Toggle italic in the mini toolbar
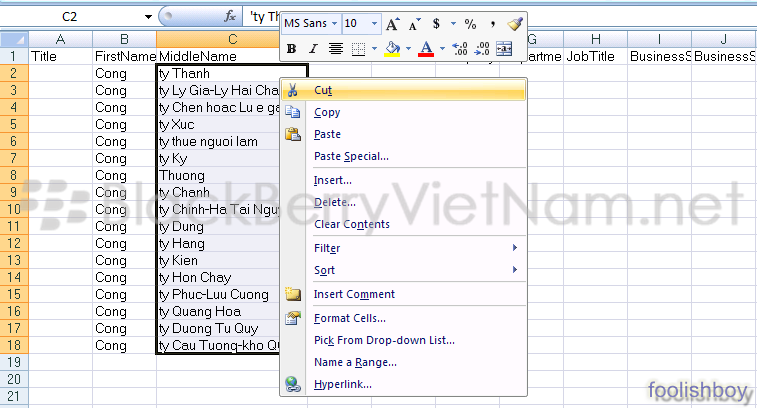The image size is (757, 408). tap(313, 48)
